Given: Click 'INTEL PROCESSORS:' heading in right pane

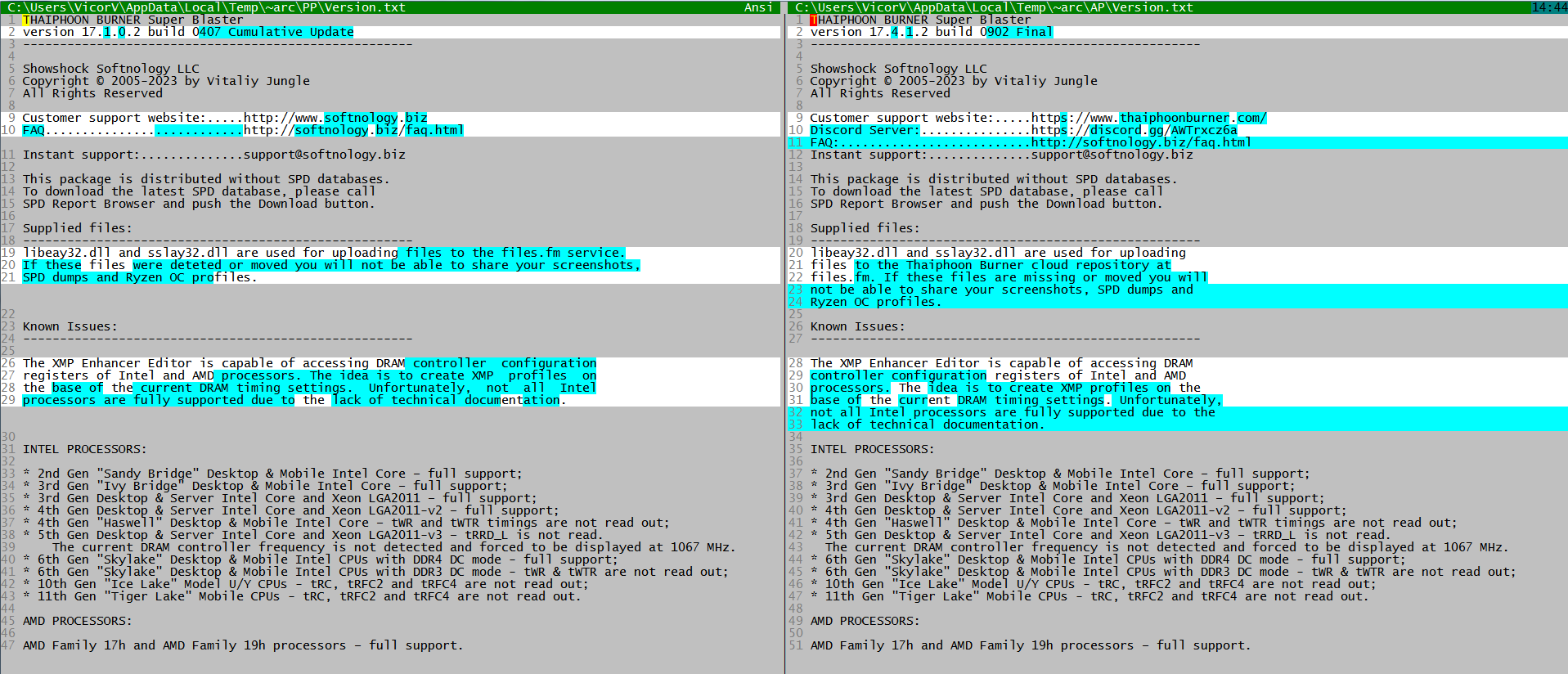Looking at the screenshot, I should pyautogui.click(x=871, y=449).
